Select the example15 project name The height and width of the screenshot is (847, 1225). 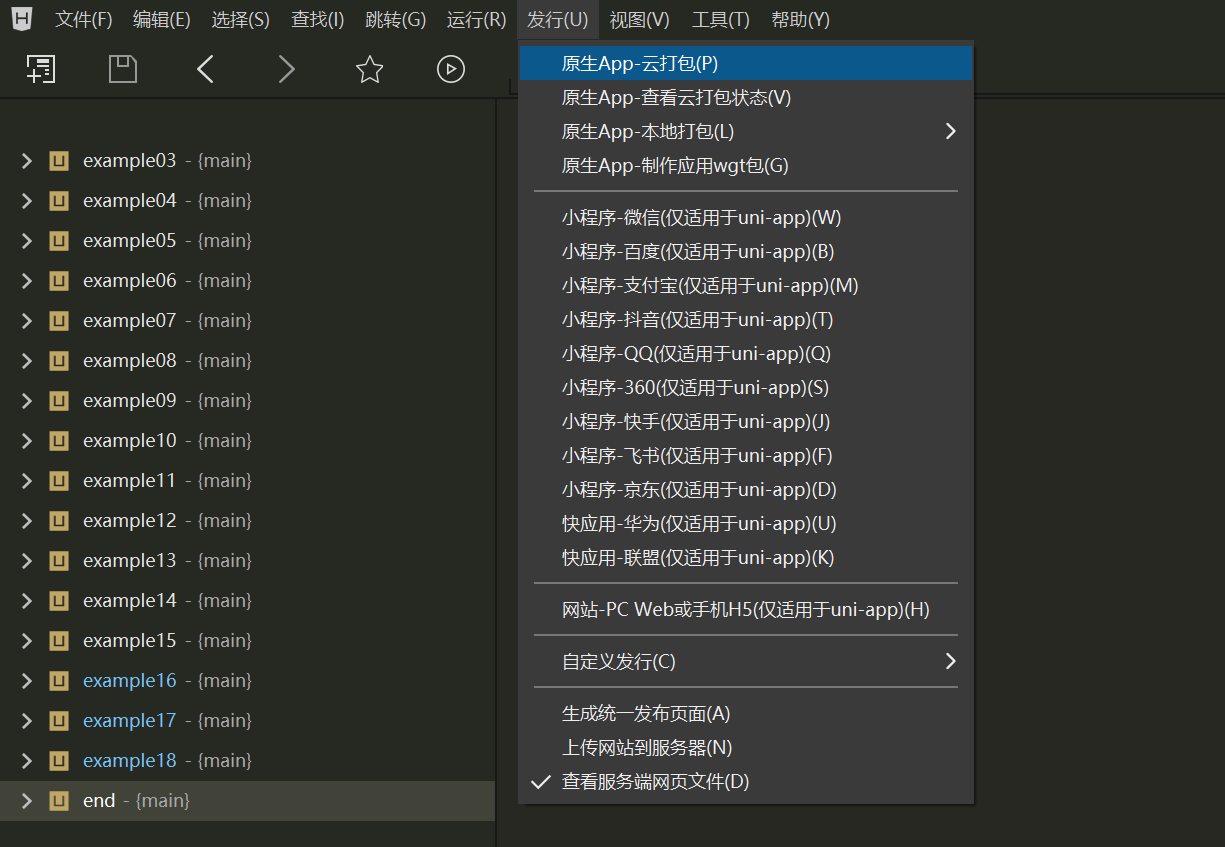point(130,641)
